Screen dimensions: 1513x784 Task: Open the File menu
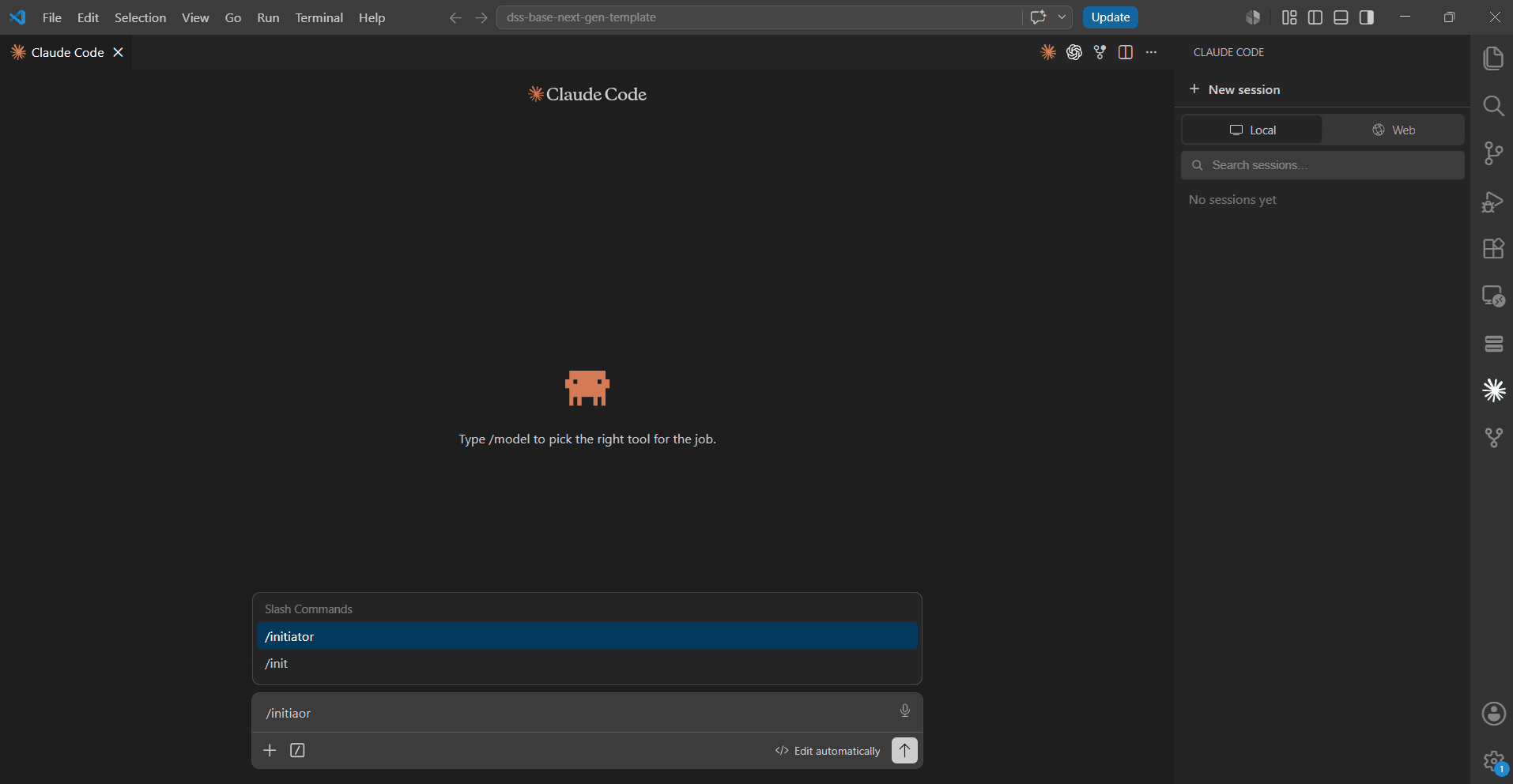[x=52, y=17]
